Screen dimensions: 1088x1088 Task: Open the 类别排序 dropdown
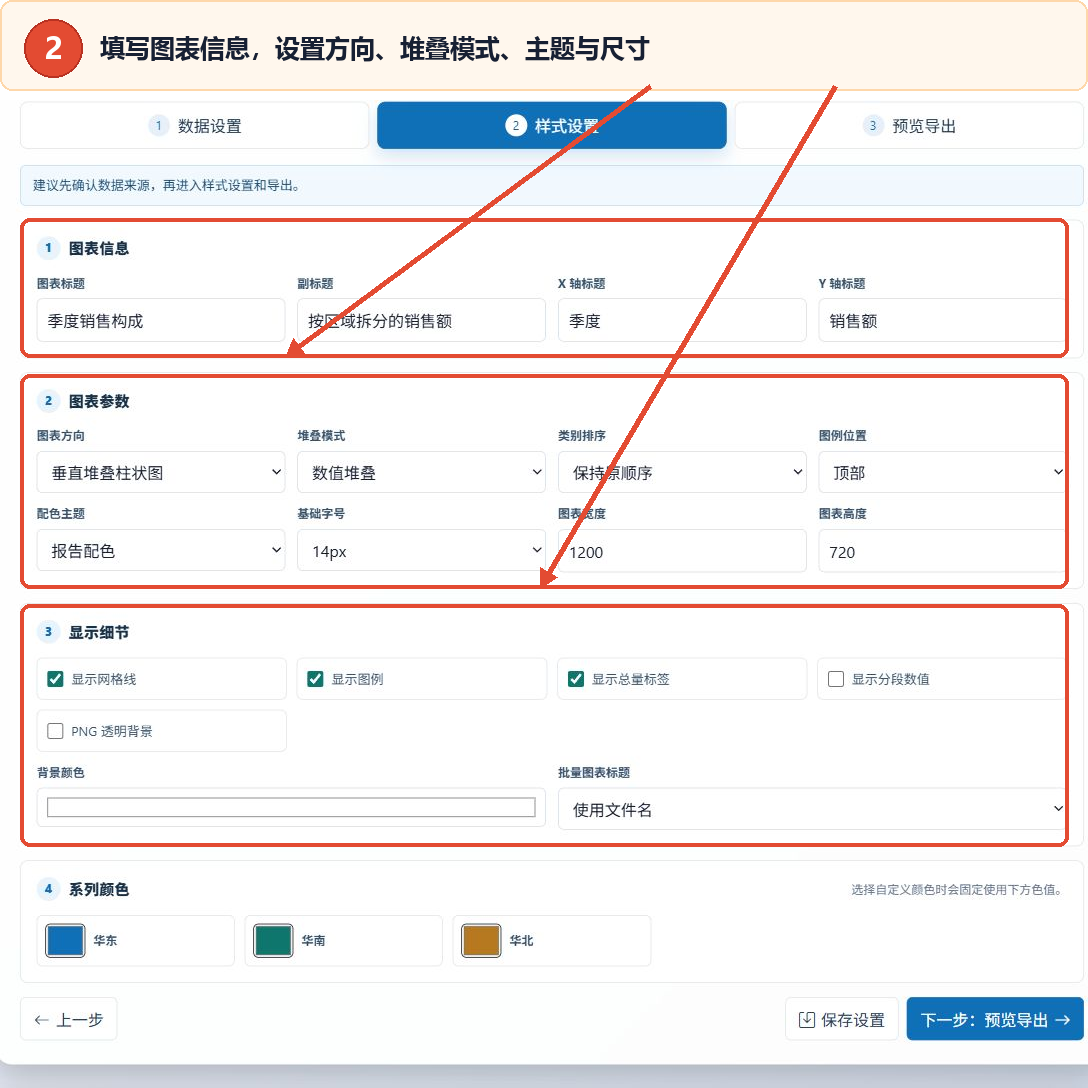tap(682, 473)
